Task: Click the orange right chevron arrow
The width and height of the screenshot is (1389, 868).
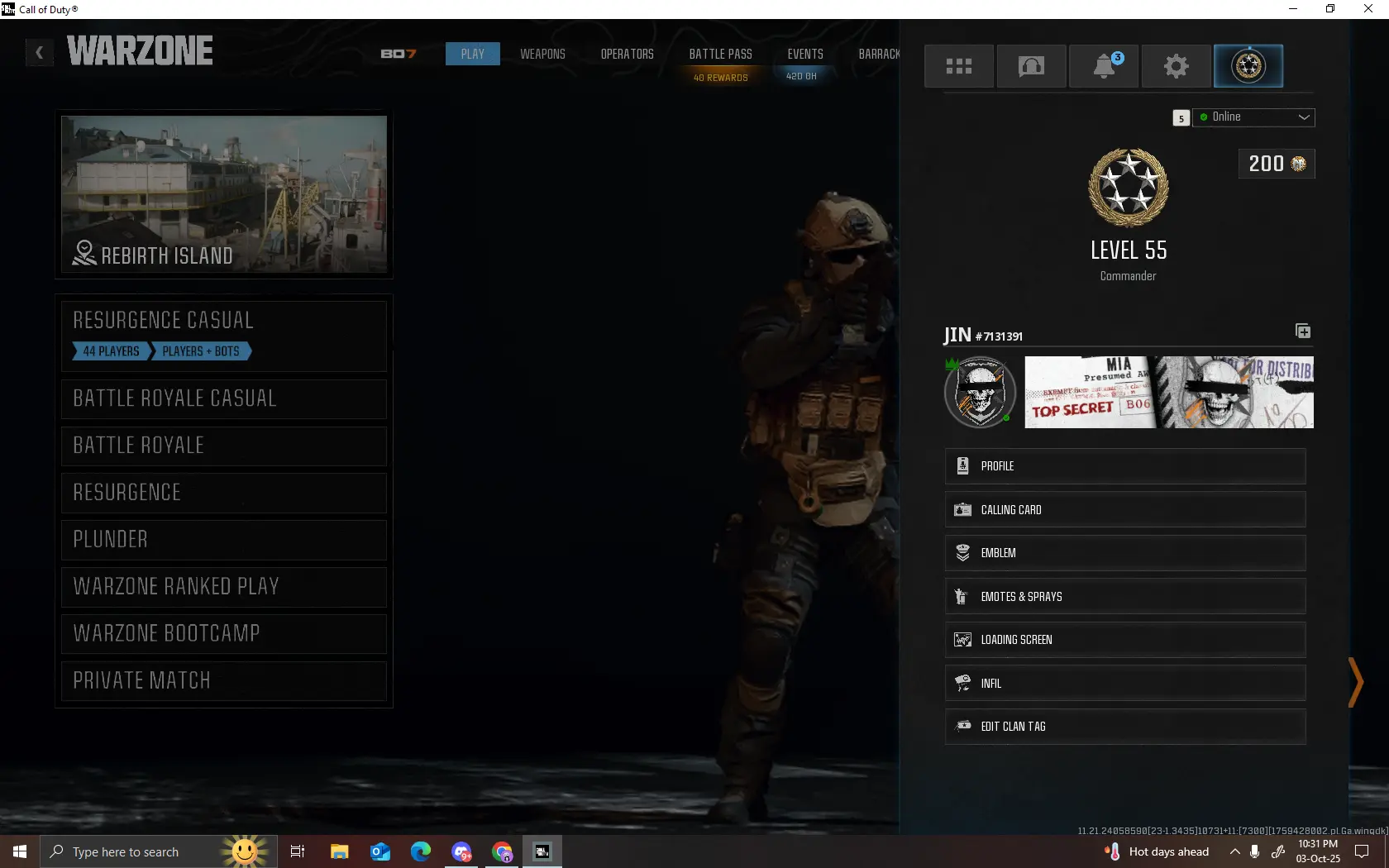Action: pyautogui.click(x=1355, y=682)
